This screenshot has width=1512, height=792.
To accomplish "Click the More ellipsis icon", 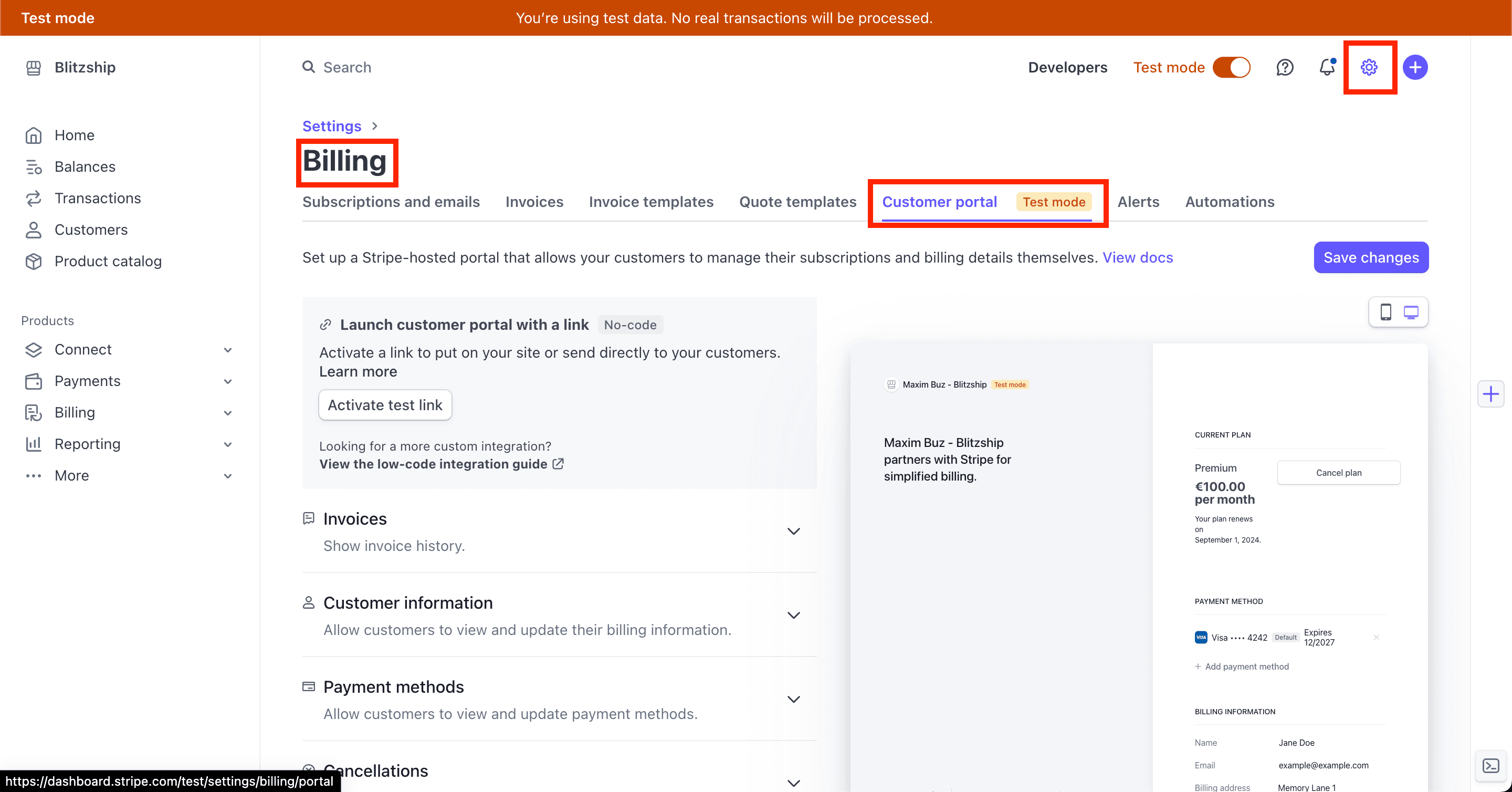I will 34,475.
